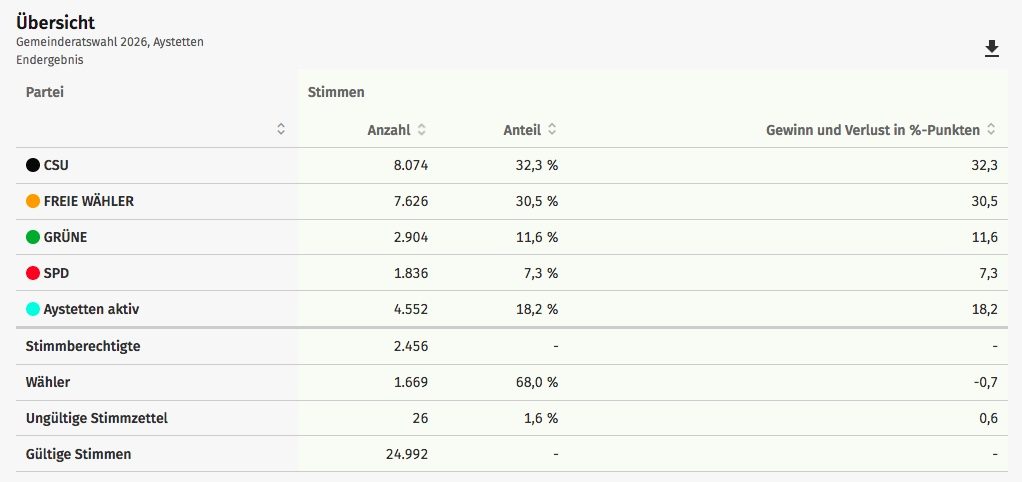Click the Stimmen group header
Image resolution: width=1022 pixels, height=482 pixels.
336,92
